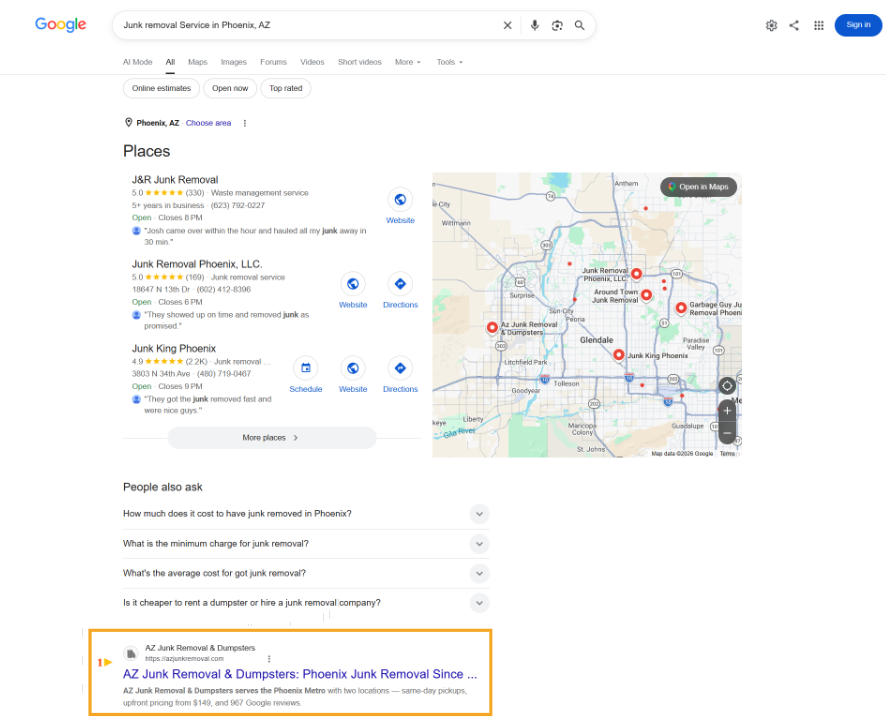The height and width of the screenshot is (723, 886).
Task: Click the map Terms link
Action: tap(727, 454)
